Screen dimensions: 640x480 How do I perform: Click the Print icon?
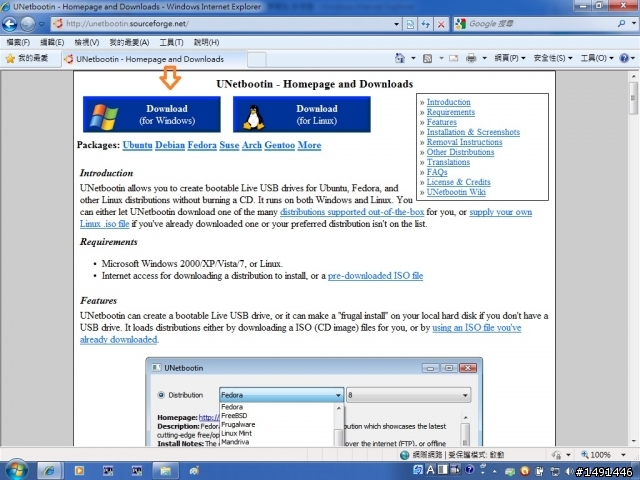click(x=471, y=58)
